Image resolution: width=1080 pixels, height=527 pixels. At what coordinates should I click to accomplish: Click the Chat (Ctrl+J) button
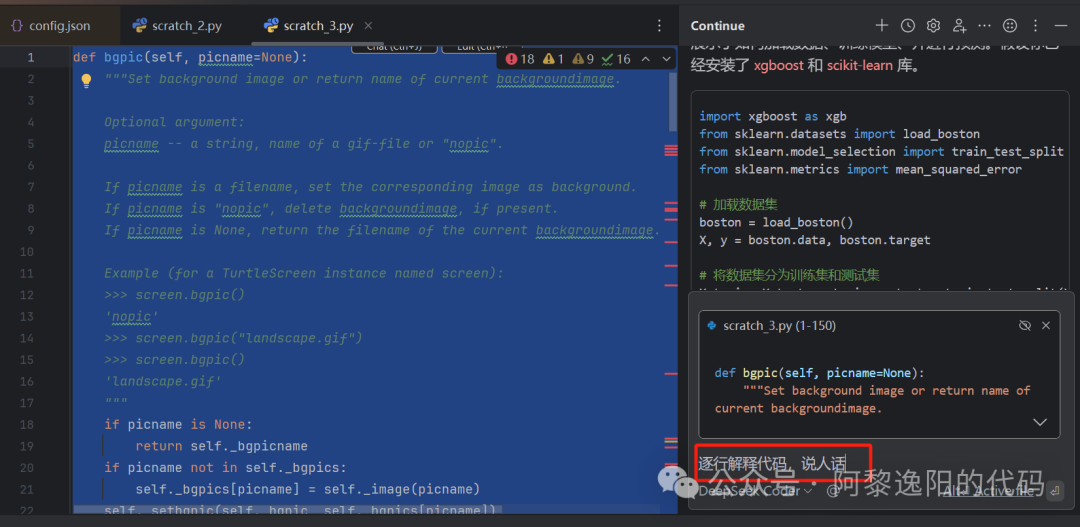point(394,47)
